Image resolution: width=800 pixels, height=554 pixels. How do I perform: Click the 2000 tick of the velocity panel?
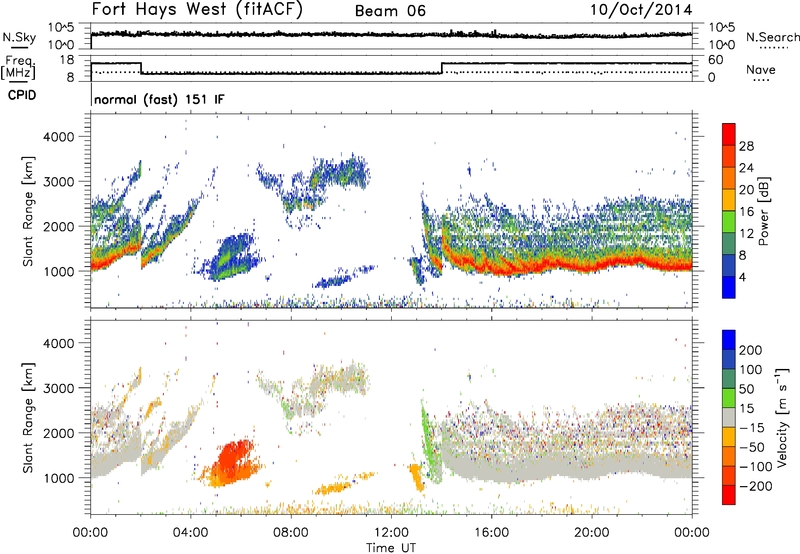click(58, 433)
